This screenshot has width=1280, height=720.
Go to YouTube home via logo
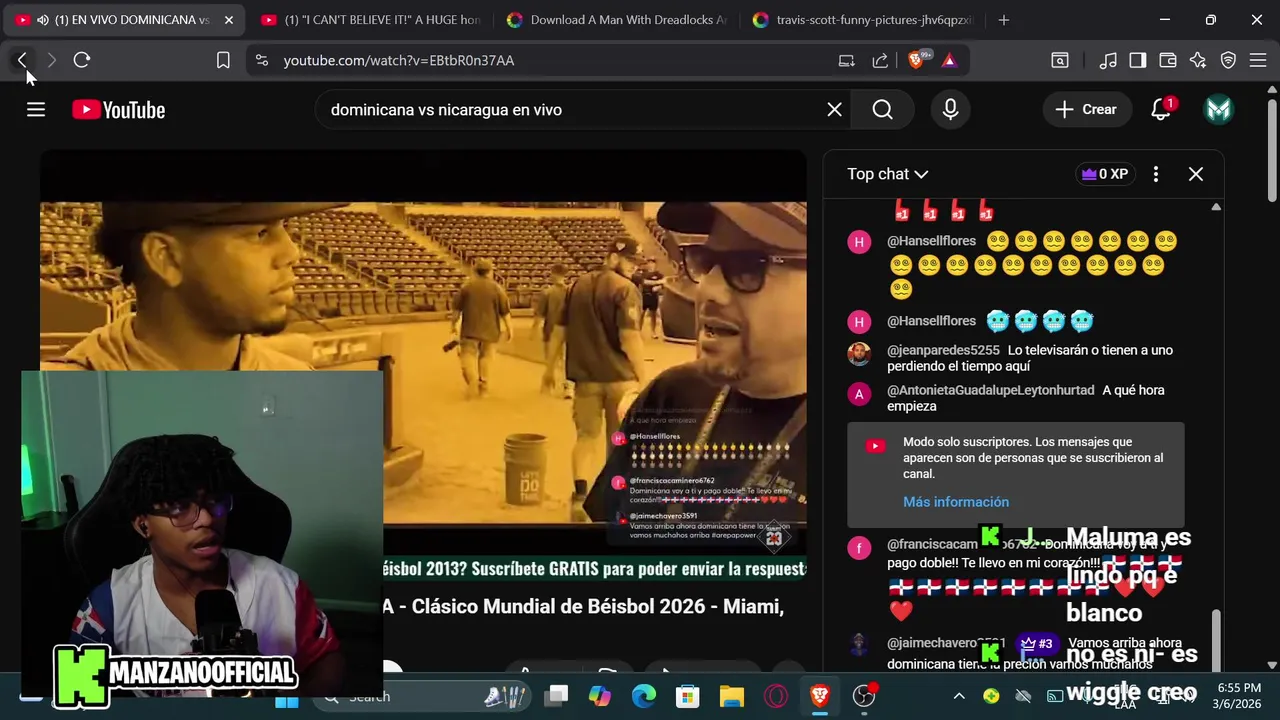pos(118,110)
